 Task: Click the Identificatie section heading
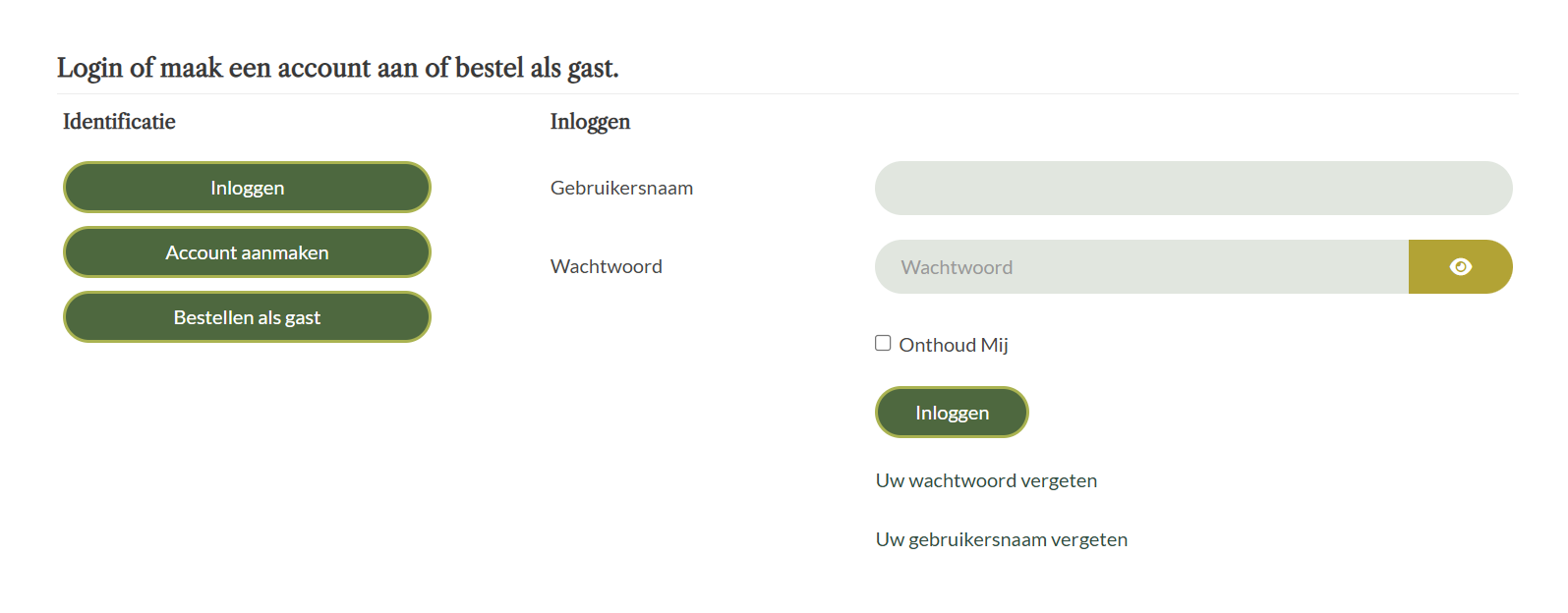click(x=119, y=122)
